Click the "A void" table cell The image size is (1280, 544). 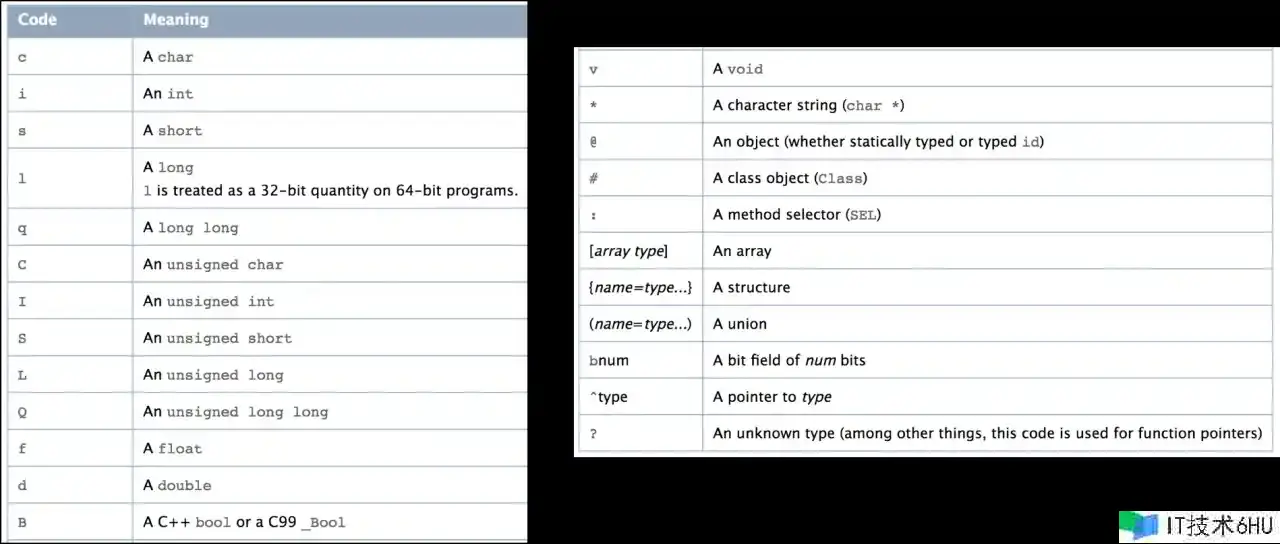[x=738, y=69]
